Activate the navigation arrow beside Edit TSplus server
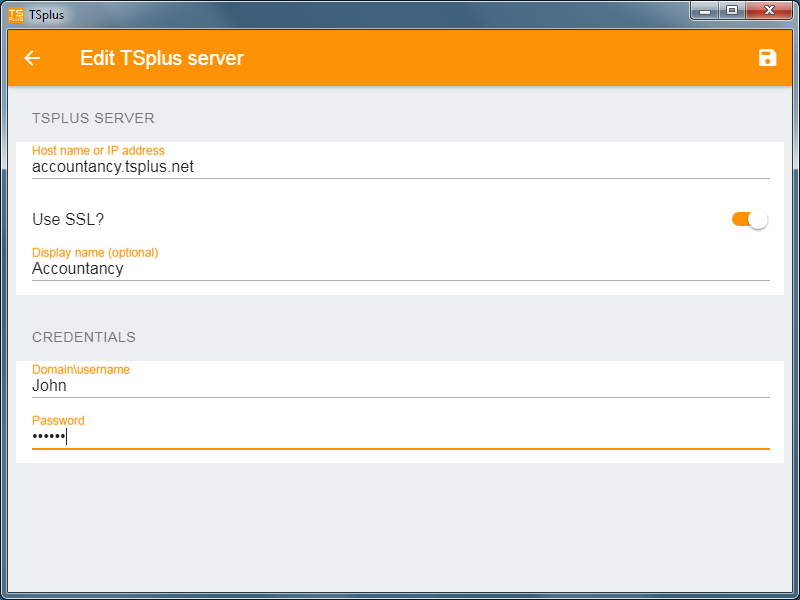Screen dimensions: 800x600 pos(33,58)
